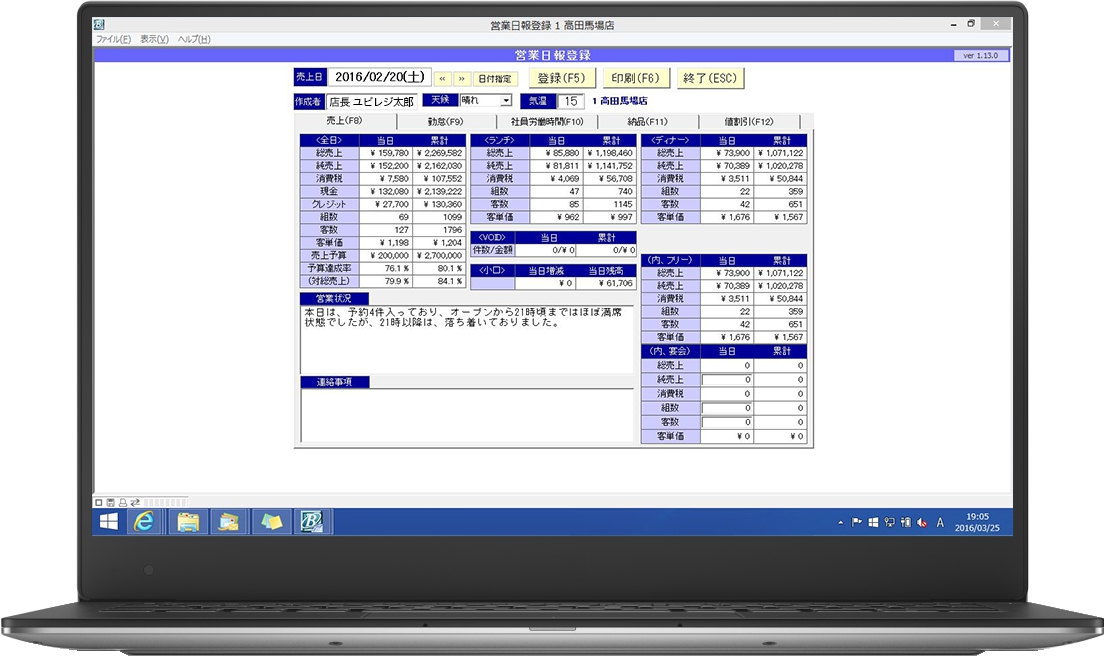Open the Action Center flag icon
This screenshot has width=1104, height=656.
click(857, 522)
